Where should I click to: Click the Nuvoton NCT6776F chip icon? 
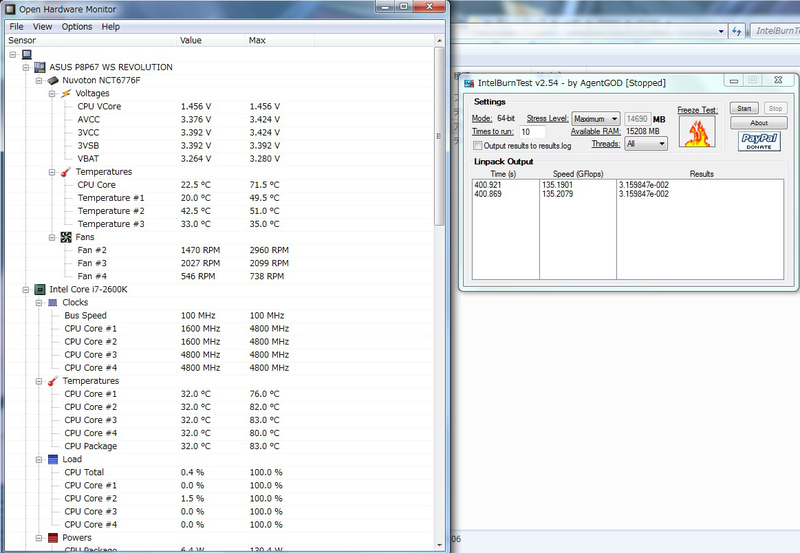53,81
